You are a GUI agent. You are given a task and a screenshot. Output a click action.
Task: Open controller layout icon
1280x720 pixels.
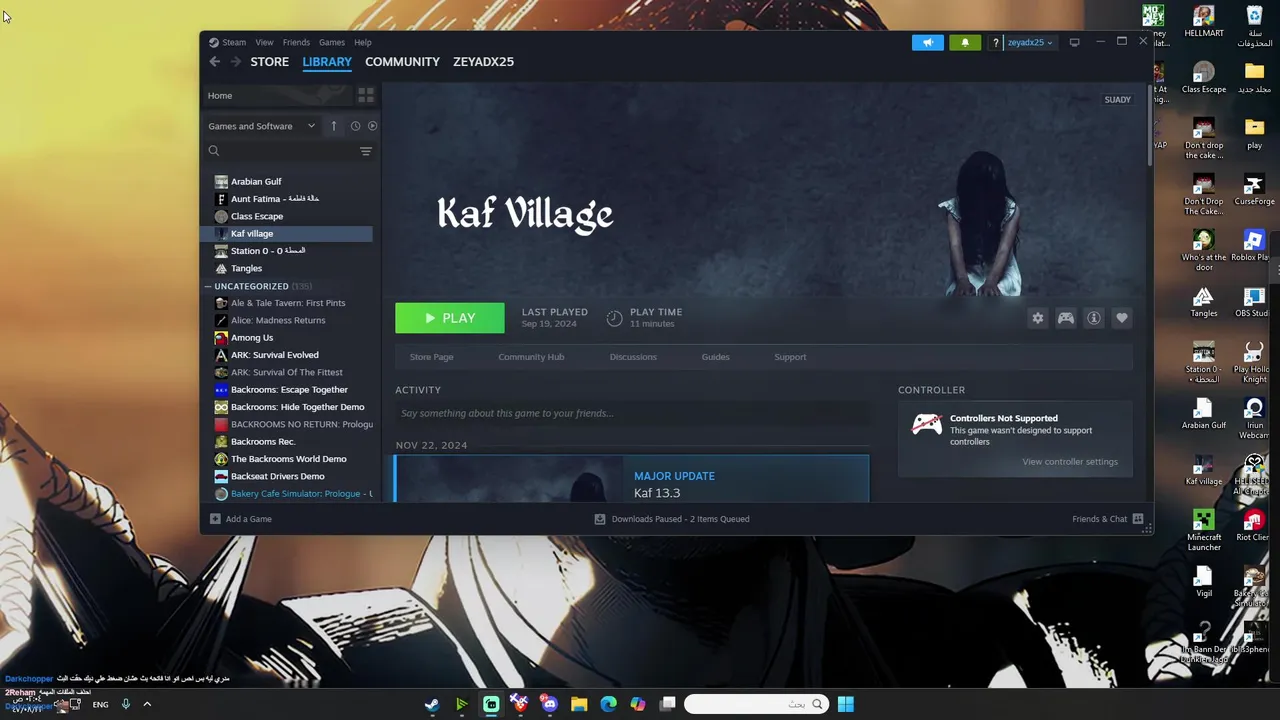[x=1066, y=318]
